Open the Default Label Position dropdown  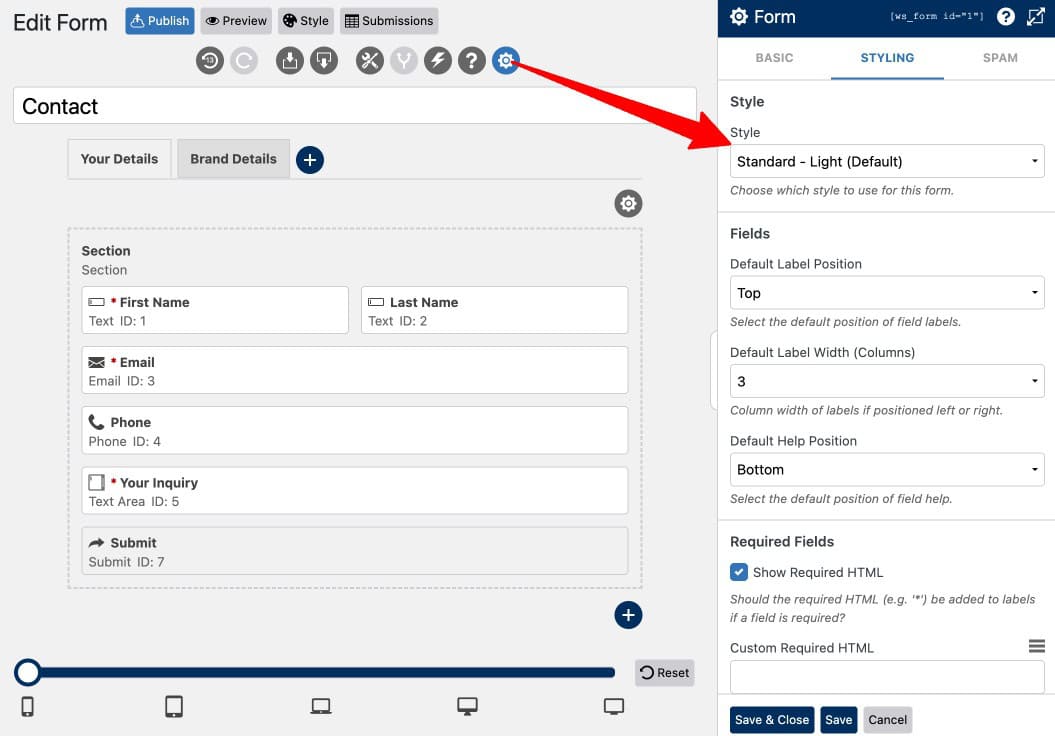[887, 293]
